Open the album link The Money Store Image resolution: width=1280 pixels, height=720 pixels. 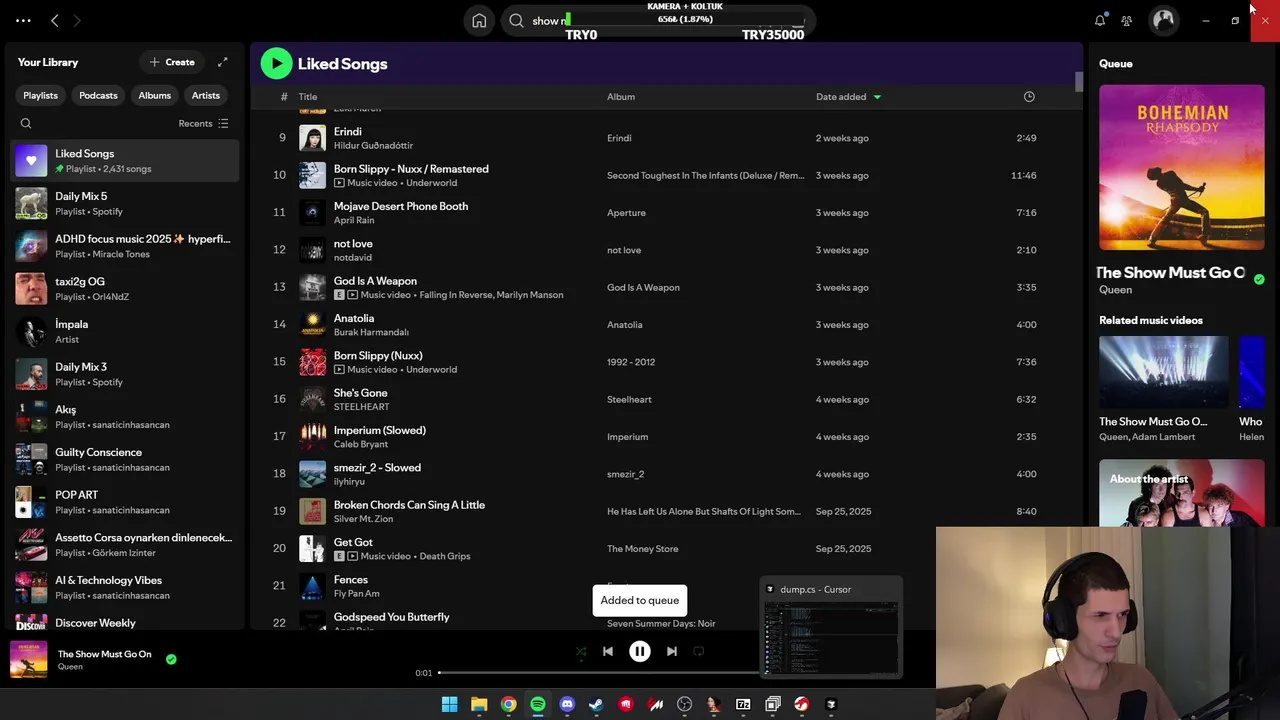click(642, 549)
